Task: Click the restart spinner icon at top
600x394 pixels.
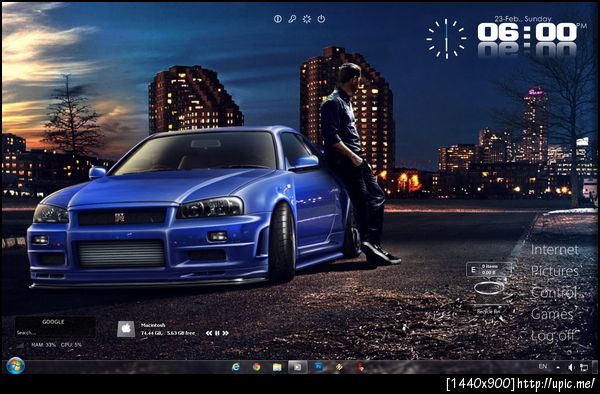Action: point(307,19)
